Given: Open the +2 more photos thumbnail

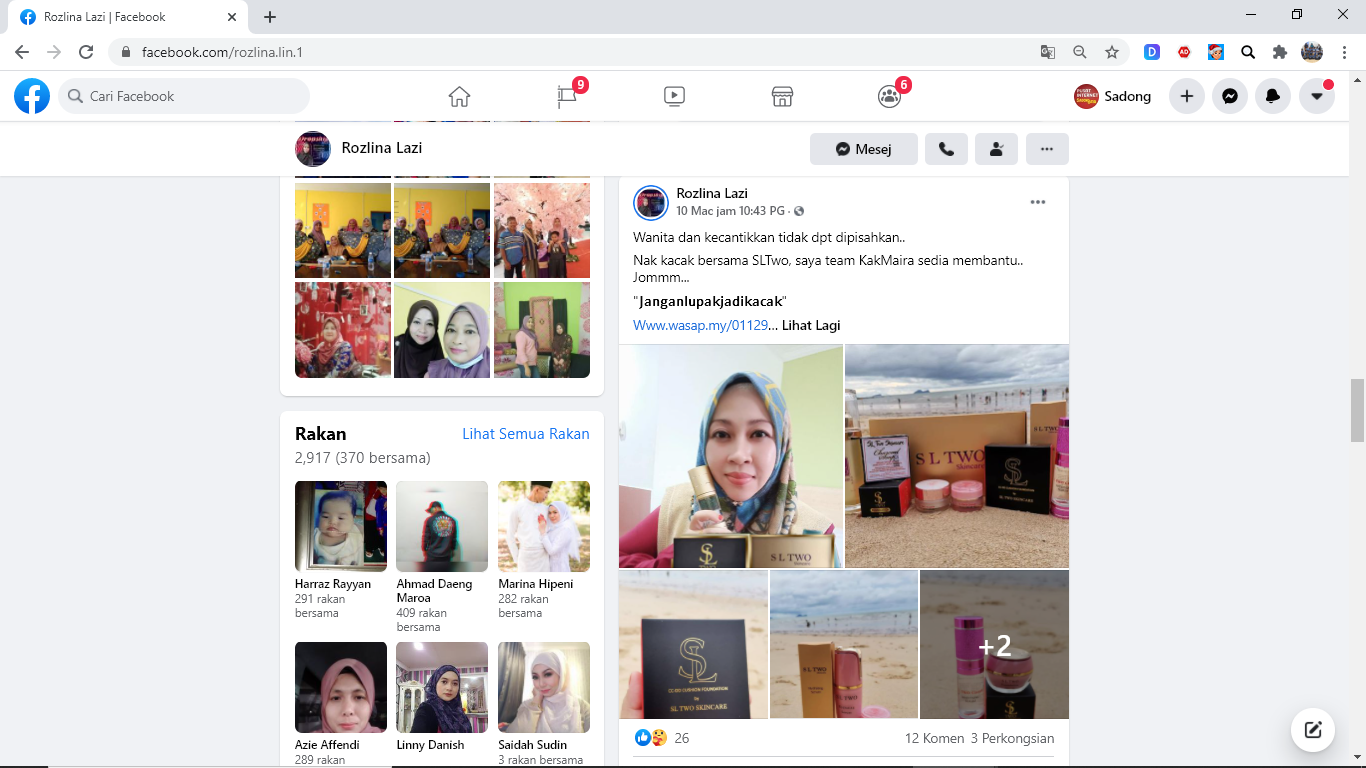Looking at the screenshot, I should pyautogui.click(x=994, y=645).
